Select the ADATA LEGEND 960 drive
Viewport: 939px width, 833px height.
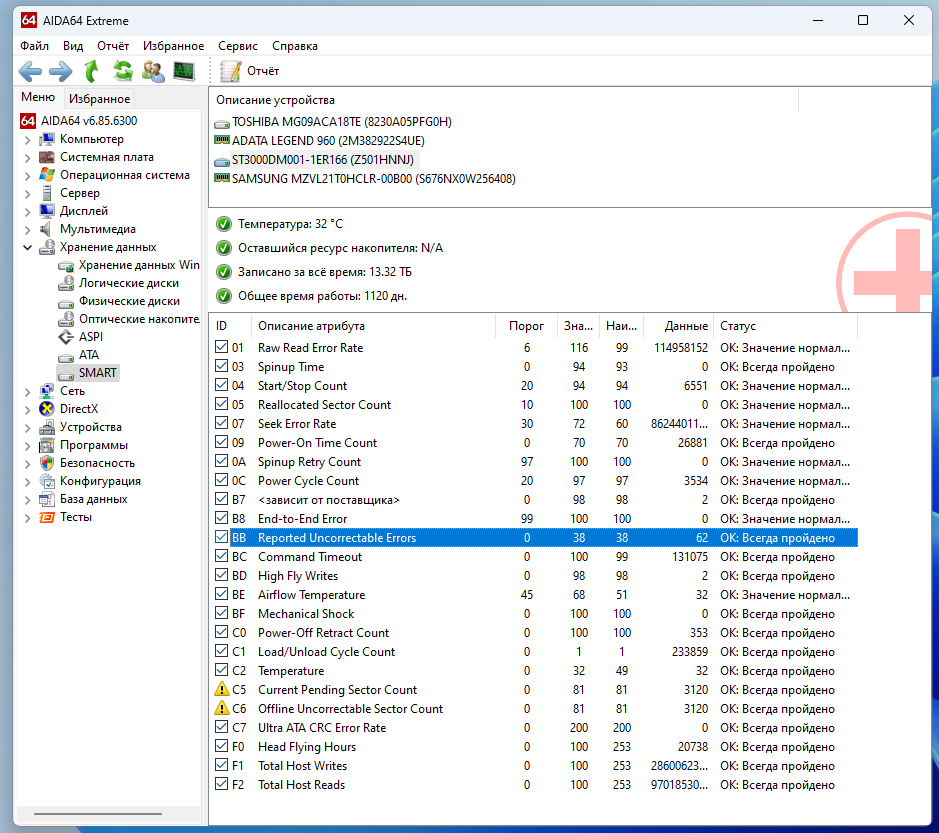[328, 141]
